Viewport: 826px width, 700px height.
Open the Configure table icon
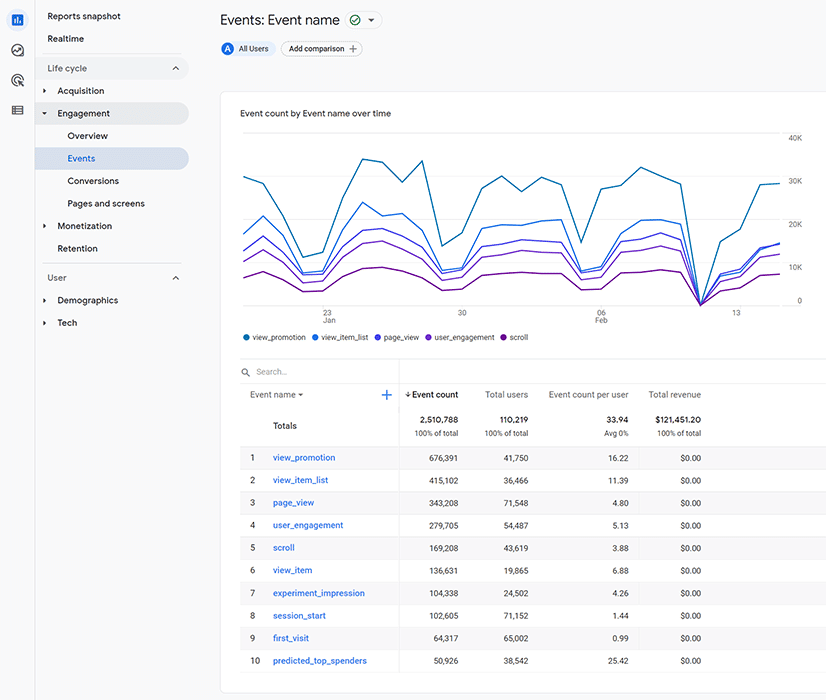[x=17, y=110]
